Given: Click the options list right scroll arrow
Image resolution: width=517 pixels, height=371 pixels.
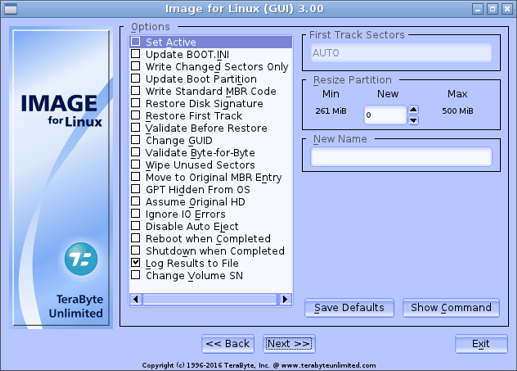Looking at the screenshot, I should click(x=285, y=299).
